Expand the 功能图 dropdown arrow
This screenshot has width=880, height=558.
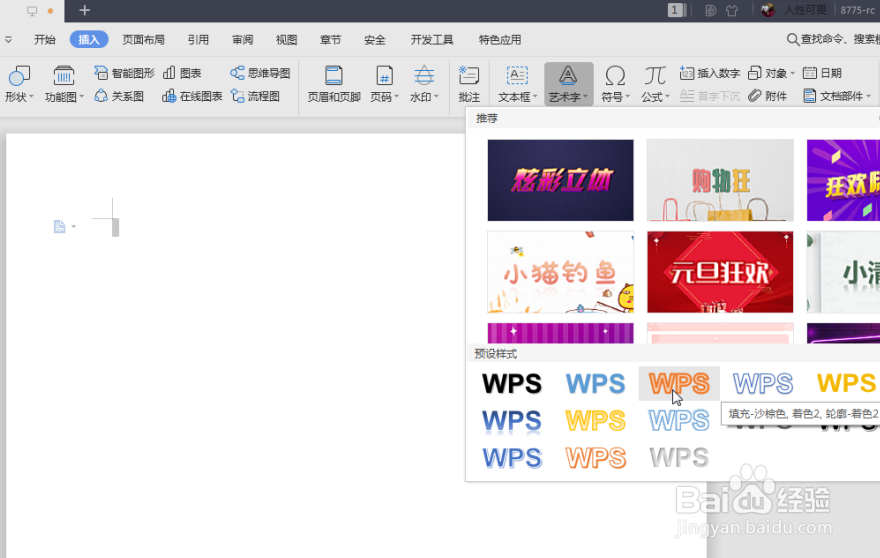click(x=81, y=97)
